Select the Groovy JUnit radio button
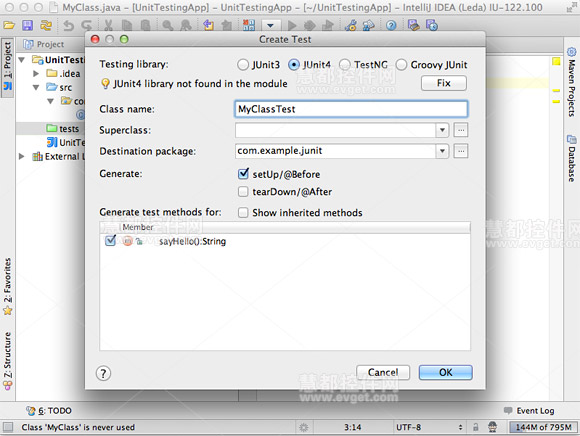The width and height of the screenshot is (580, 436). [401, 65]
